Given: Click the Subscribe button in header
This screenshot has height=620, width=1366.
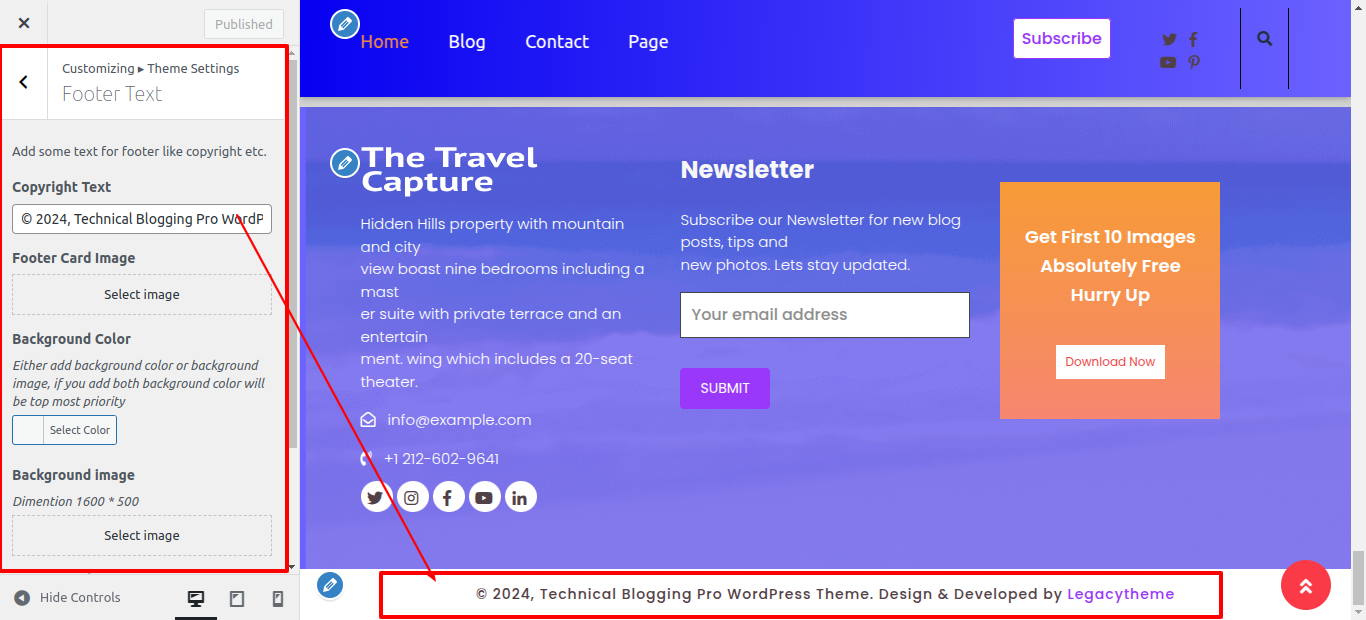Looking at the screenshot, I should pyautogui.click(x=1062, y=39).
